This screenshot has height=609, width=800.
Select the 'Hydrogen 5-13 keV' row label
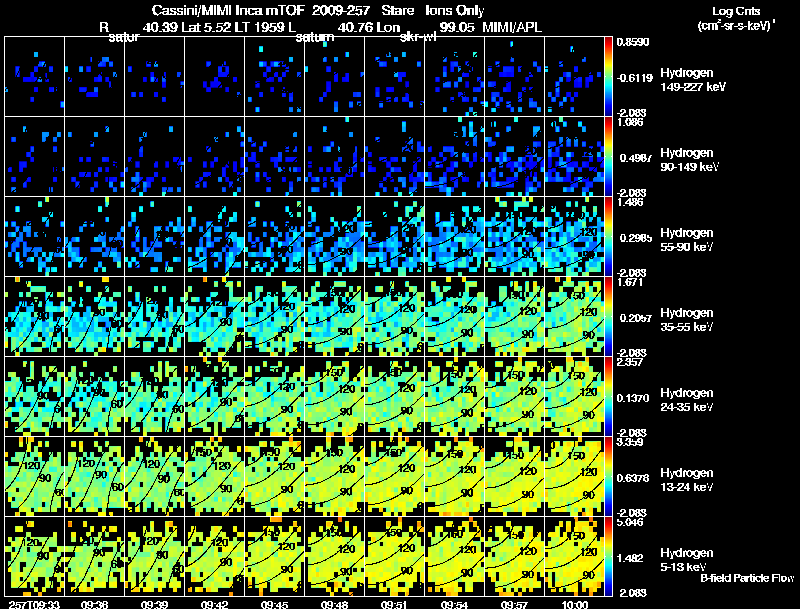click(687, 560)
